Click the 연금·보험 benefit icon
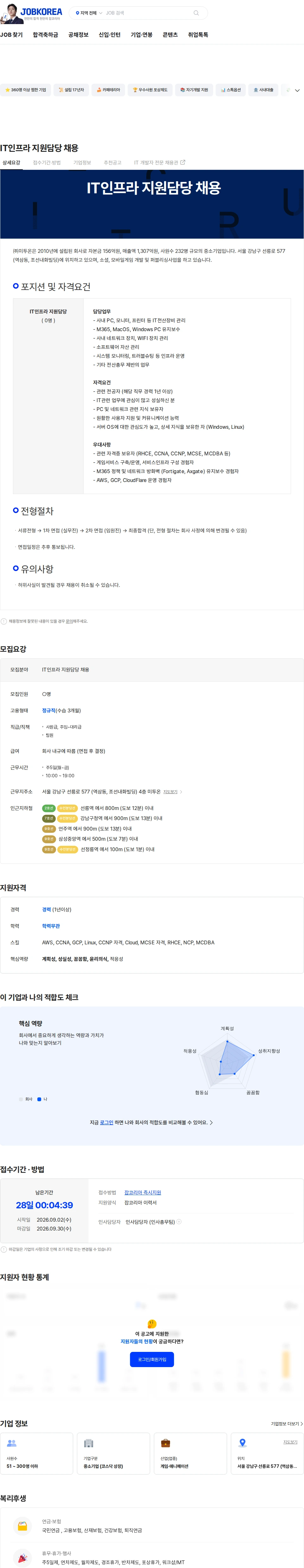This screenshot has height=1568, width=304. tap(22, 1526)
